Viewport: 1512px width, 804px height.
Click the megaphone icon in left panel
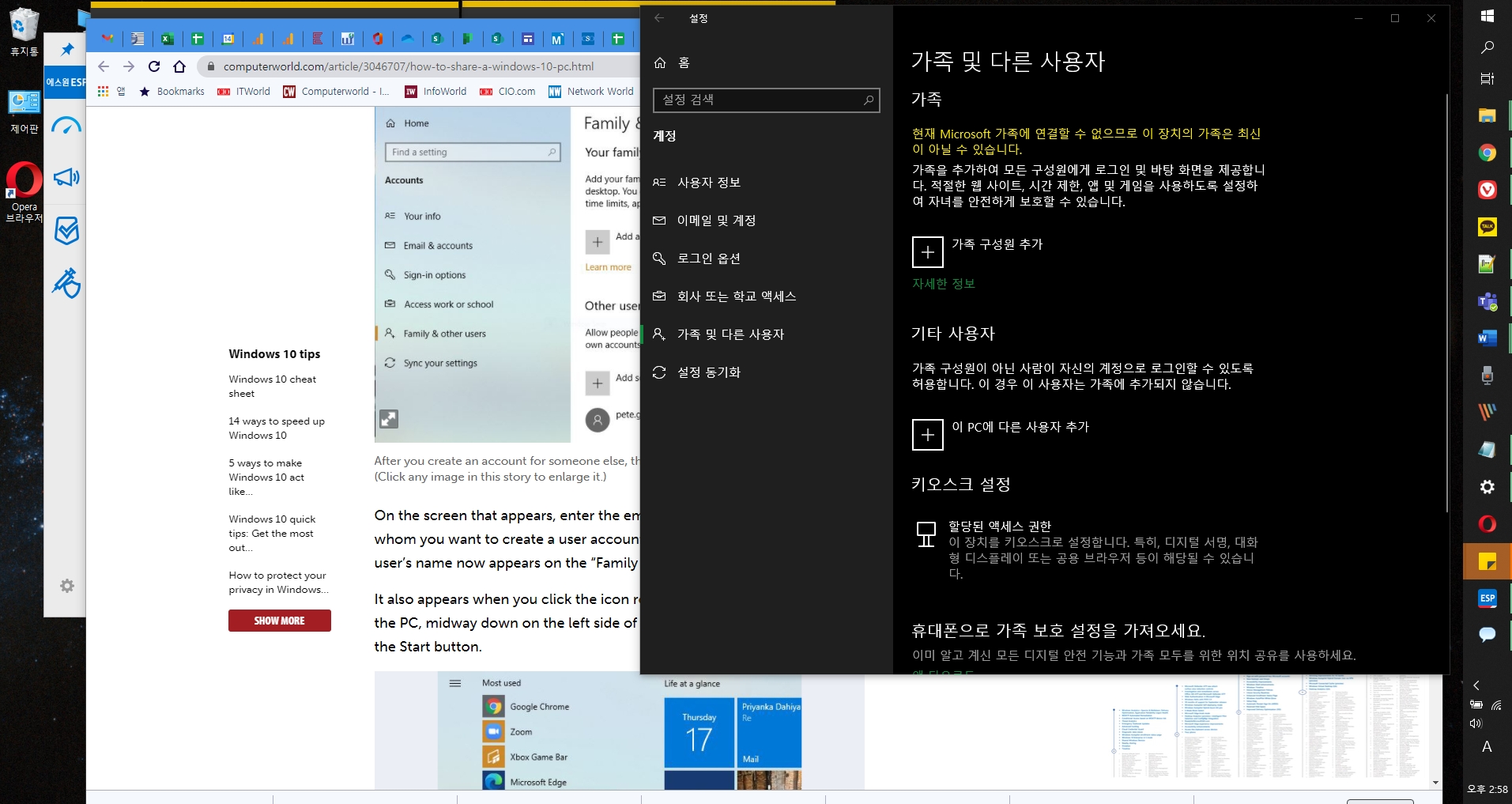[x=66, y=177]
